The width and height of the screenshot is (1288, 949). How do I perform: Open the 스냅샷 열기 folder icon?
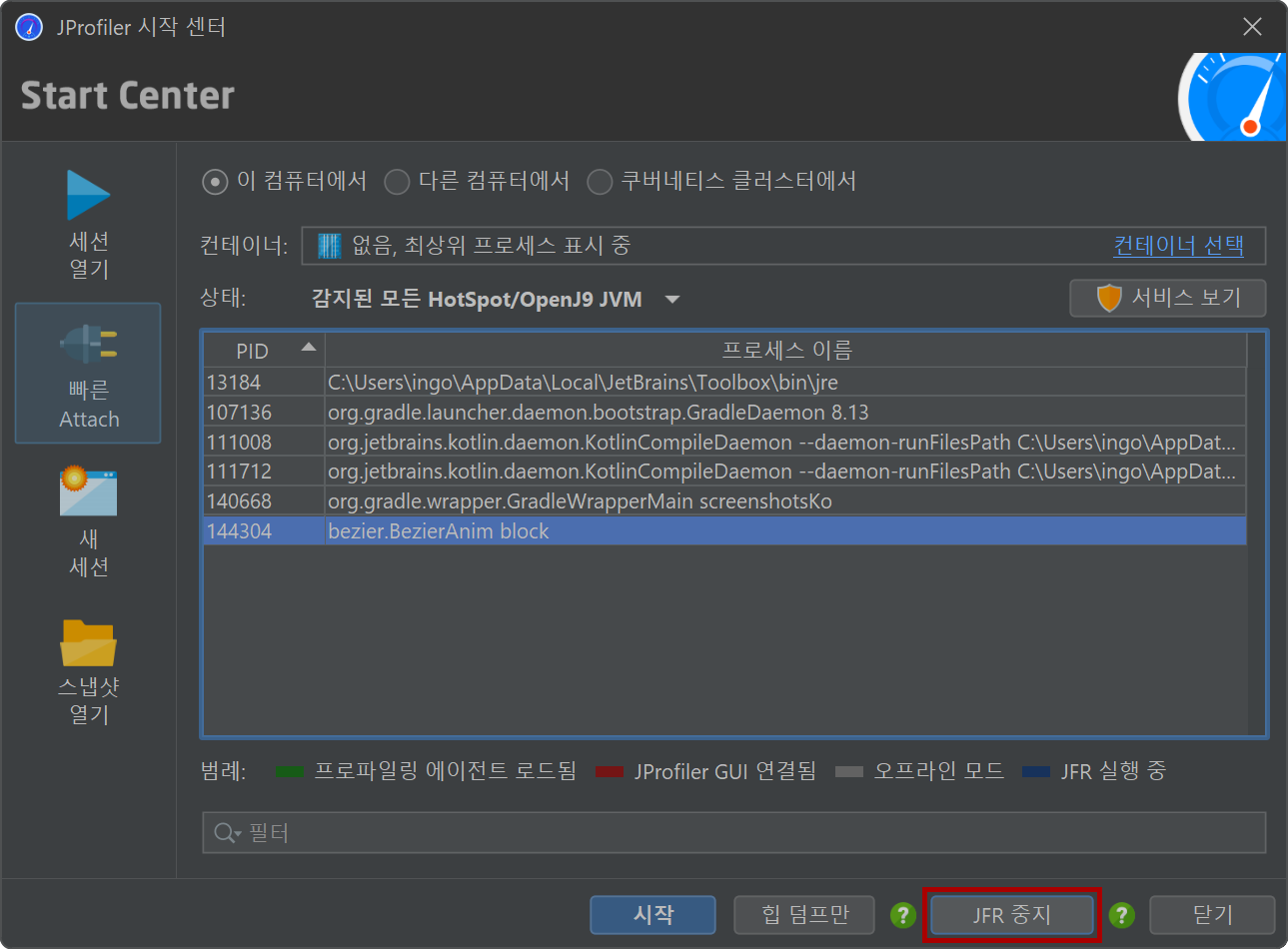coord(88,642)
